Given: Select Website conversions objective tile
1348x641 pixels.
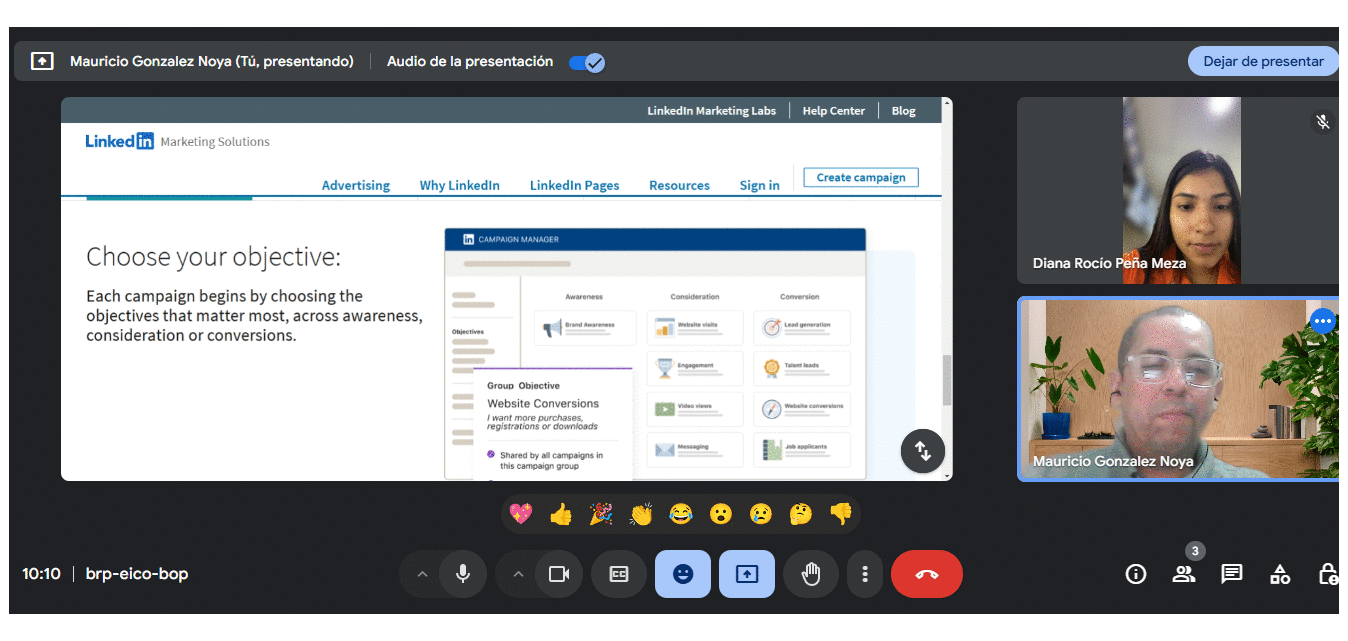Looking at the screenshot, I should tap(802, 408).
